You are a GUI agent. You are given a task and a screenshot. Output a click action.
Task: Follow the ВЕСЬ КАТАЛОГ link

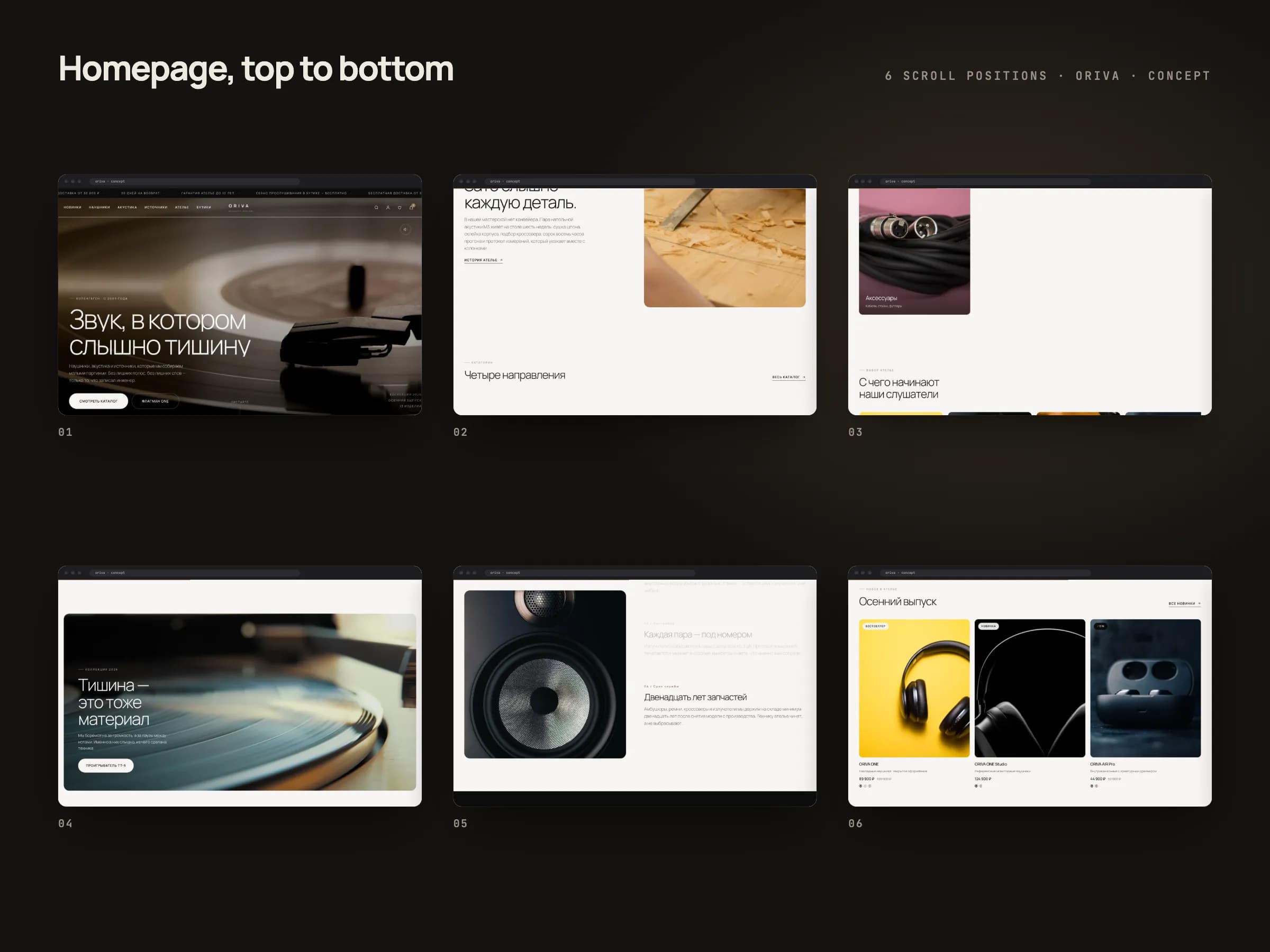pos(788,377)
